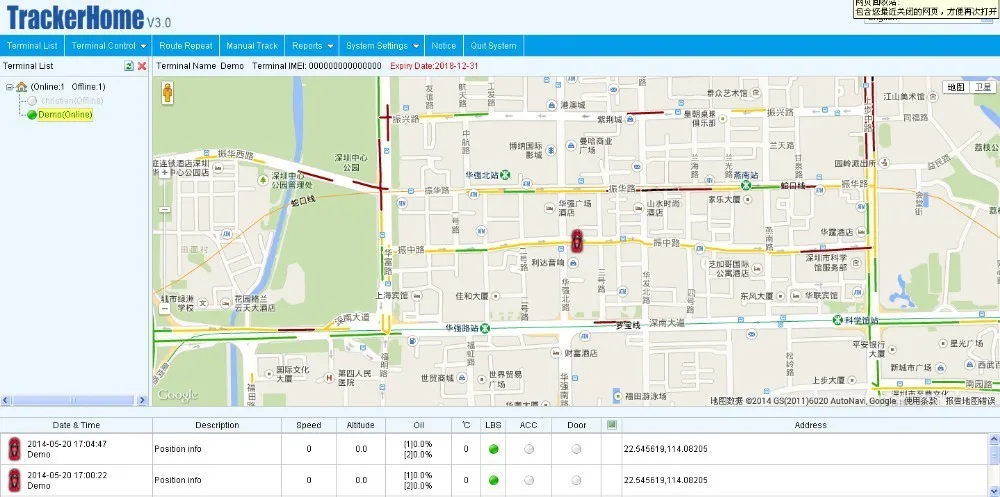Pick the Street View pegman icon

click(167, 93)
